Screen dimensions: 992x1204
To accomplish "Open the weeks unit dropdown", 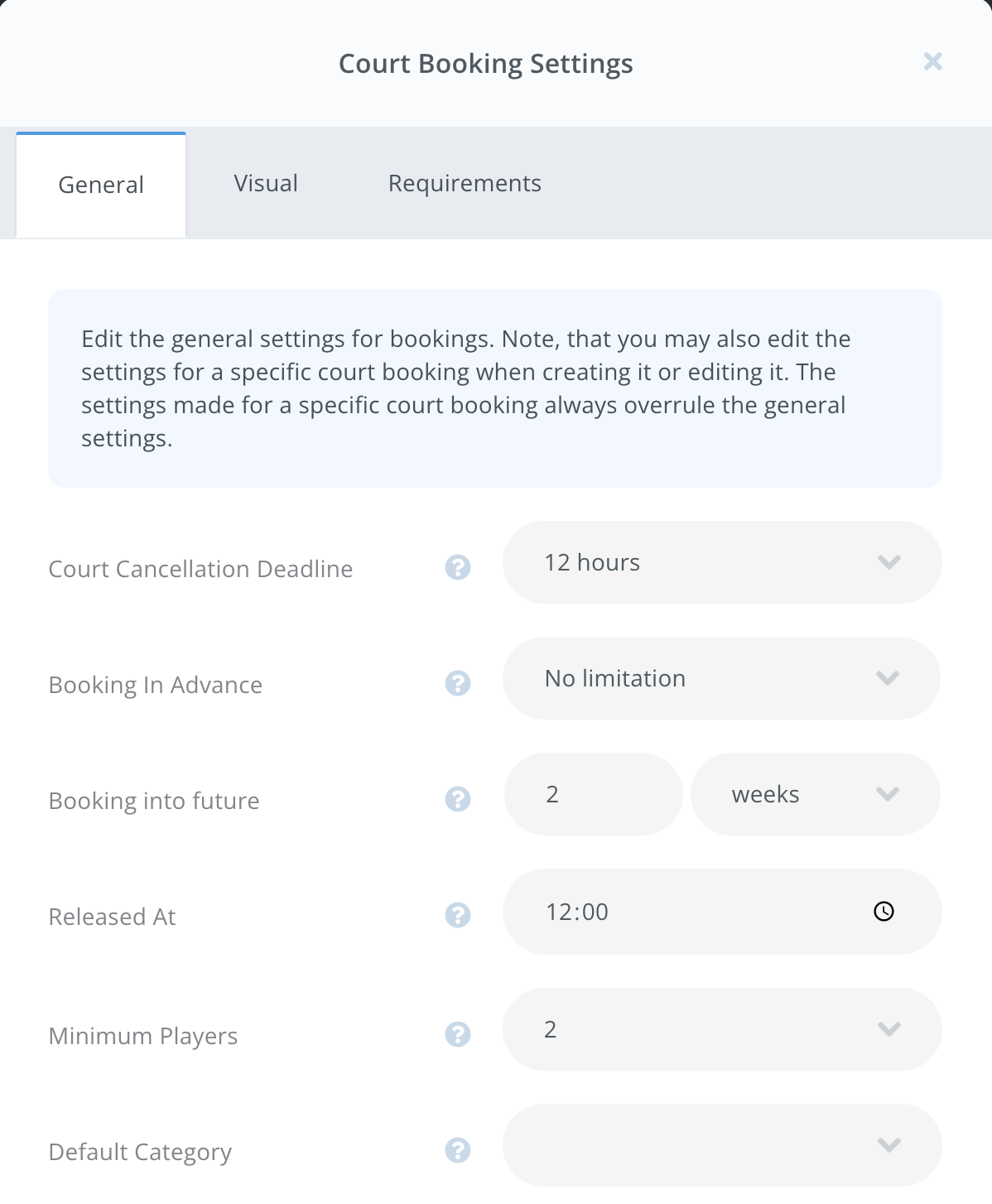I will pos(887,794).
